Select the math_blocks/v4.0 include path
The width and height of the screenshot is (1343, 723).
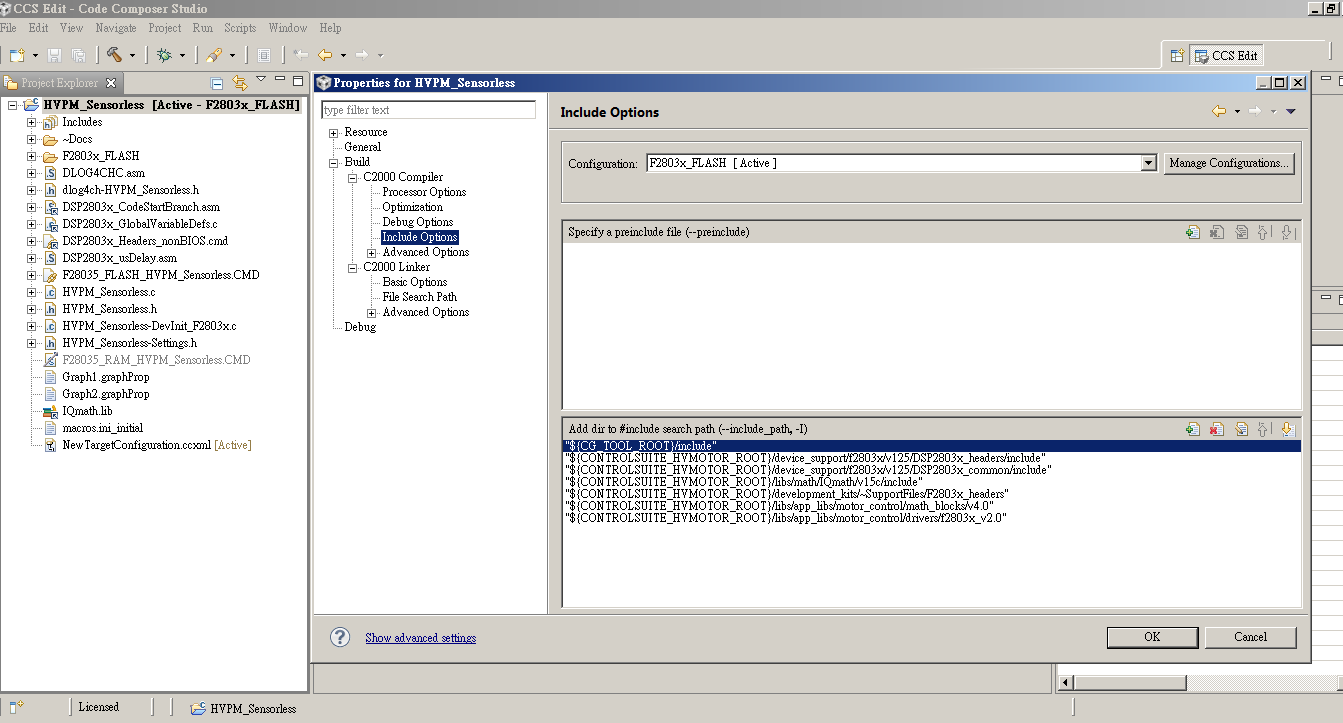779,506
